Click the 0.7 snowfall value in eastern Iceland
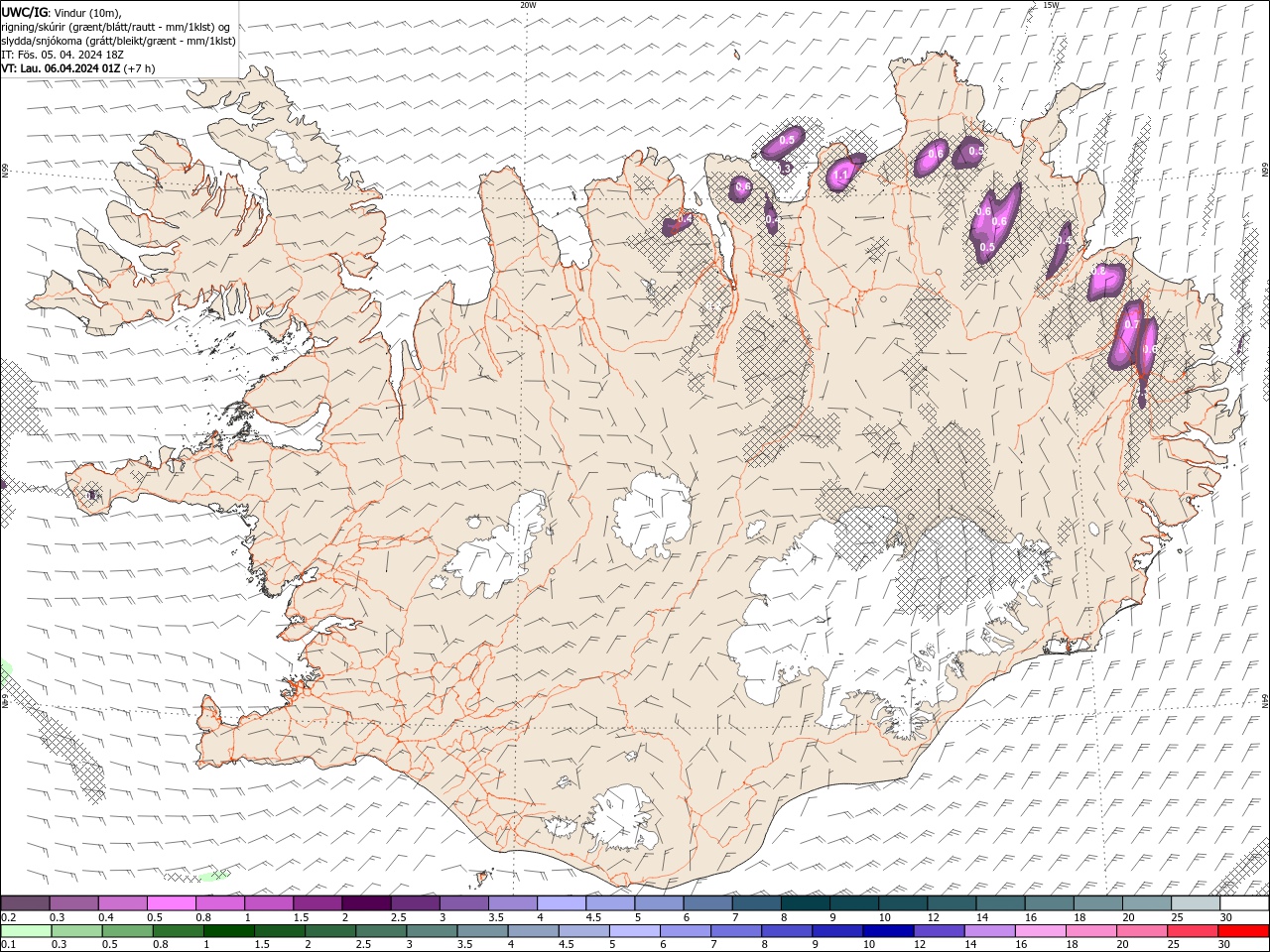Screen dimensions: 1270x952 1131,325
